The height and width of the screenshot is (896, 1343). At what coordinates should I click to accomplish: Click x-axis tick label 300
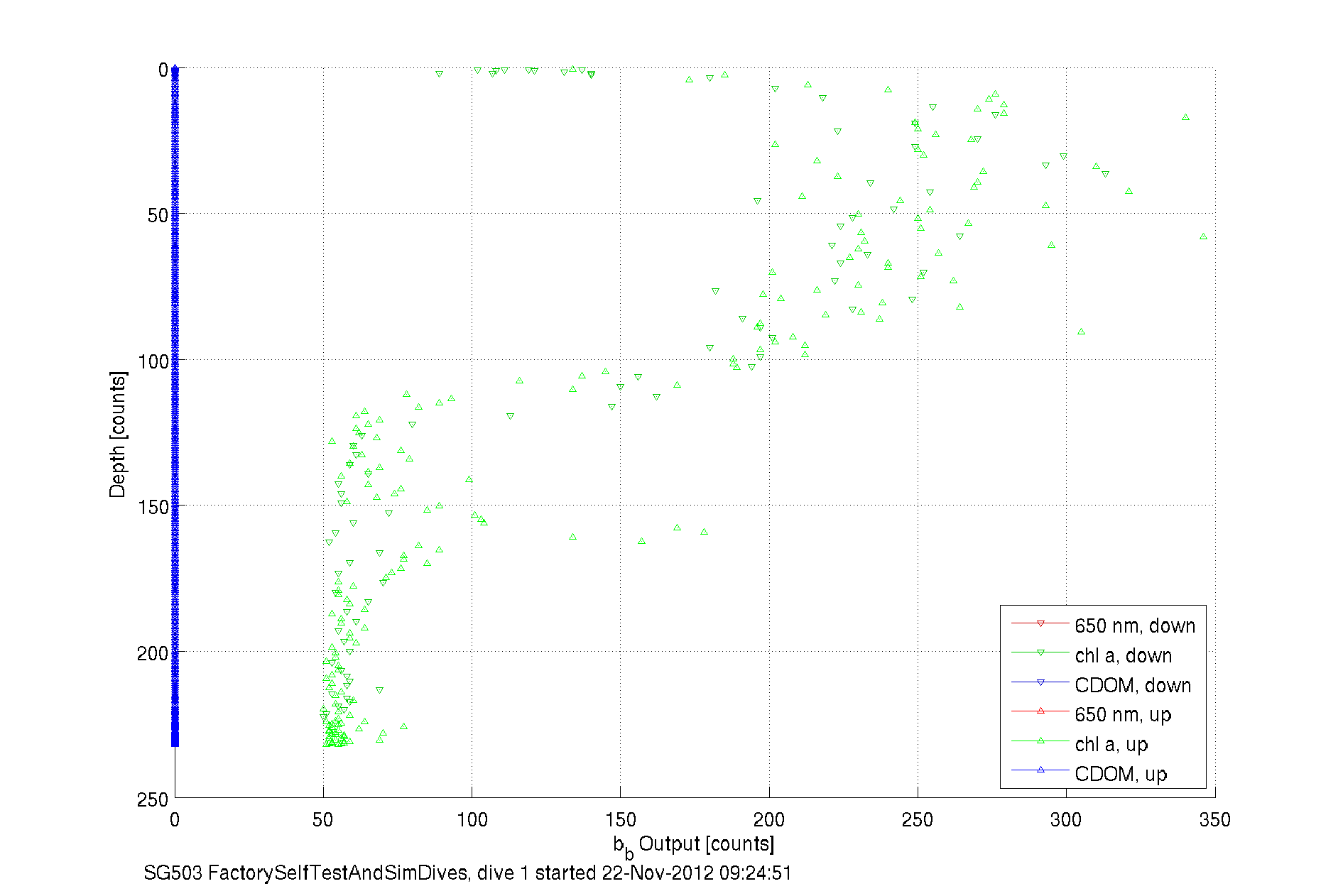(x=1066, y=820)
